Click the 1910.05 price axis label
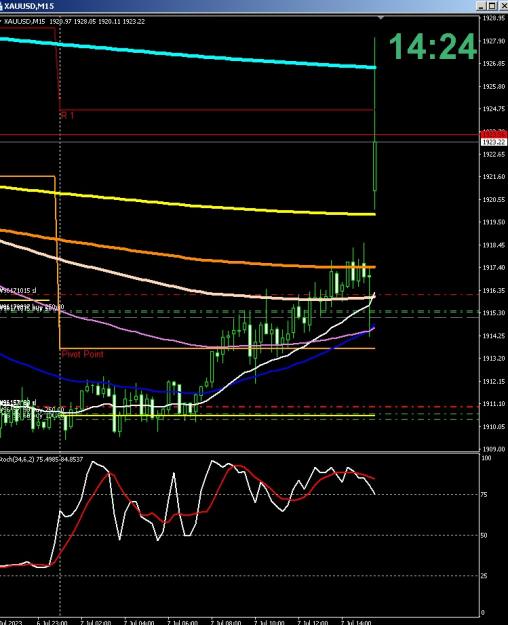The image size is (508, 625). tap(494, 426)
